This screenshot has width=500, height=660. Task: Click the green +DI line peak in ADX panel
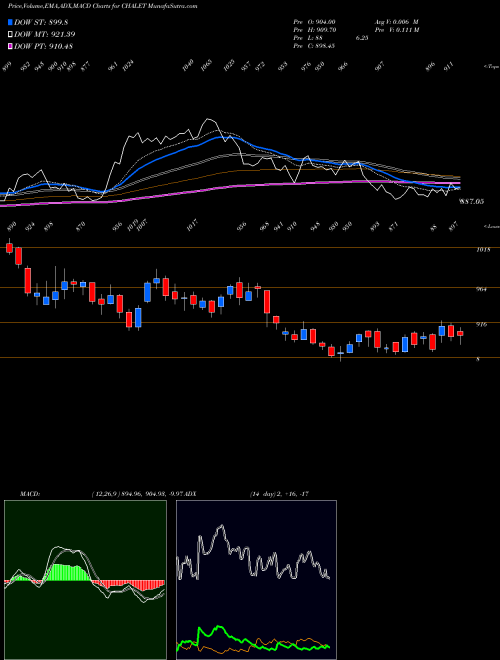218,628
